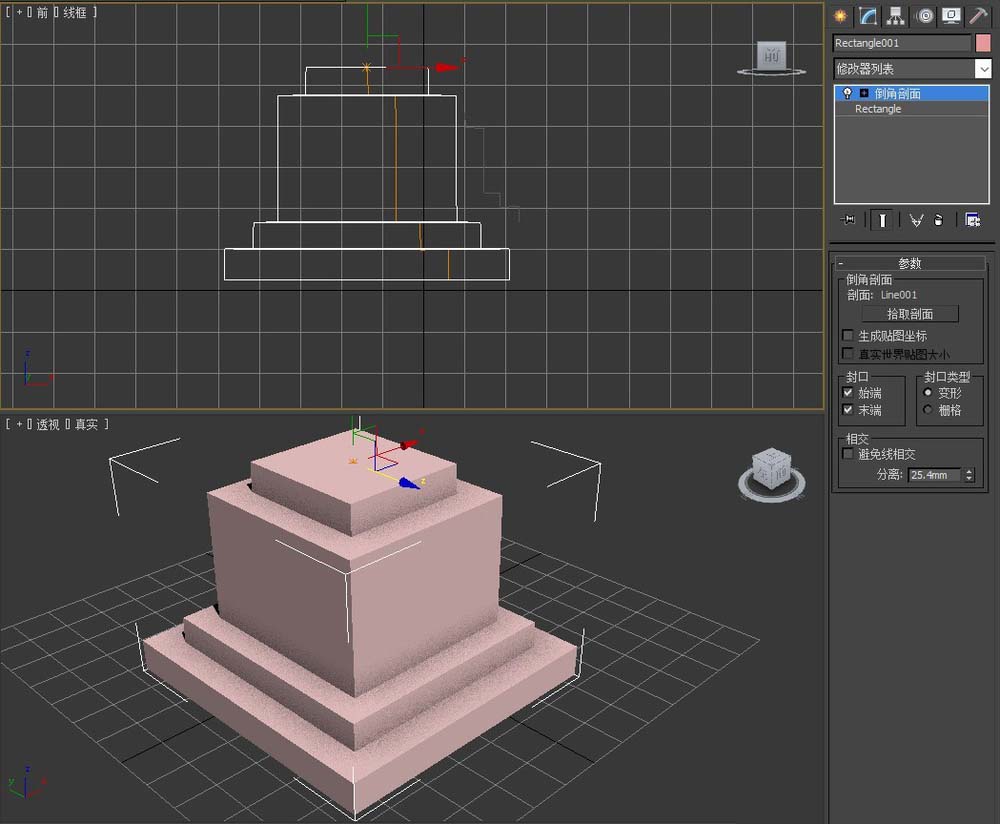1000x824 pixels.
Task: Select the 栅格 cap type radio
Action: [927, 409]
